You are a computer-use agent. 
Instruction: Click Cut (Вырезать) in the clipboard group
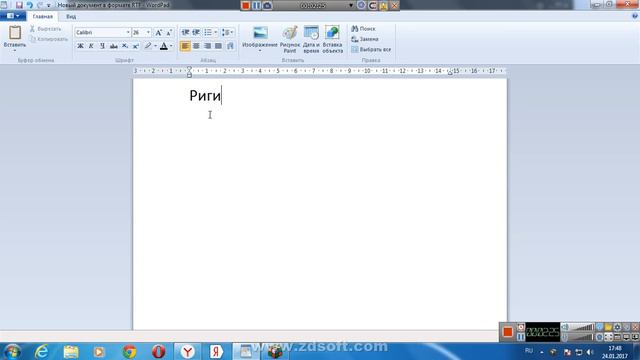coord(45,29)
